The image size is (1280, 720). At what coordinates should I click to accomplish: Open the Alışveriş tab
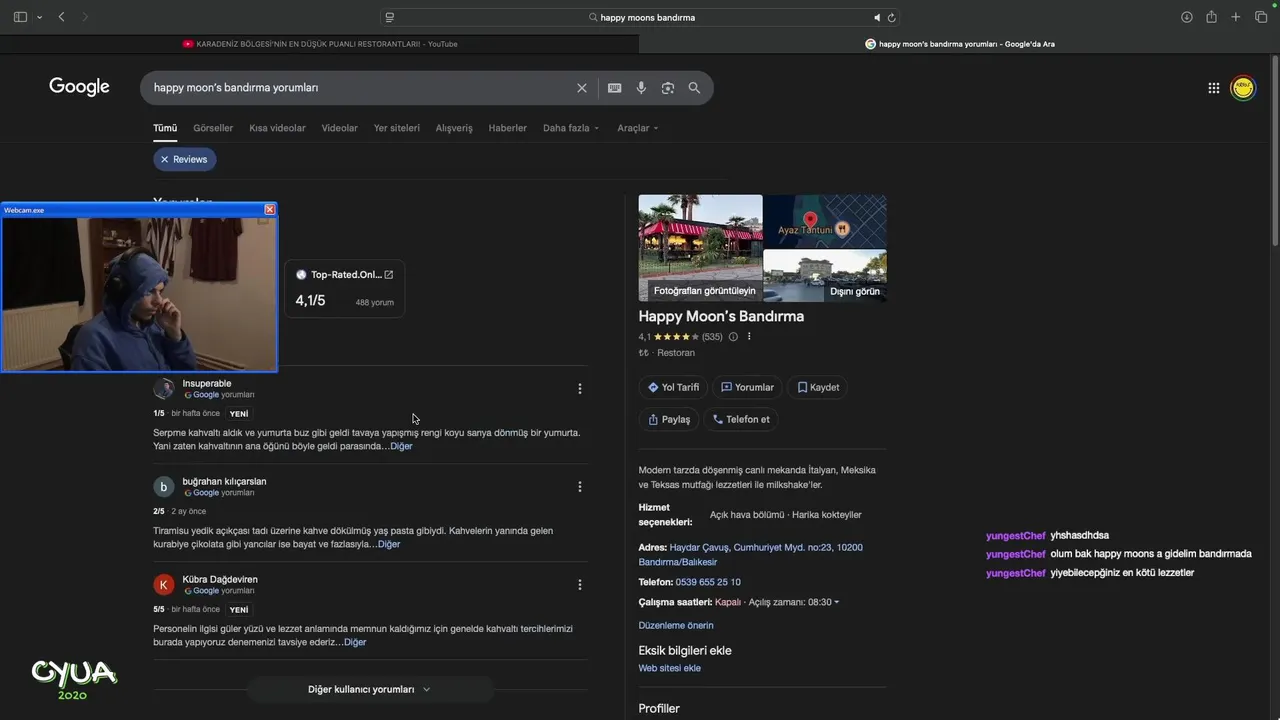[x=454, y=128]
